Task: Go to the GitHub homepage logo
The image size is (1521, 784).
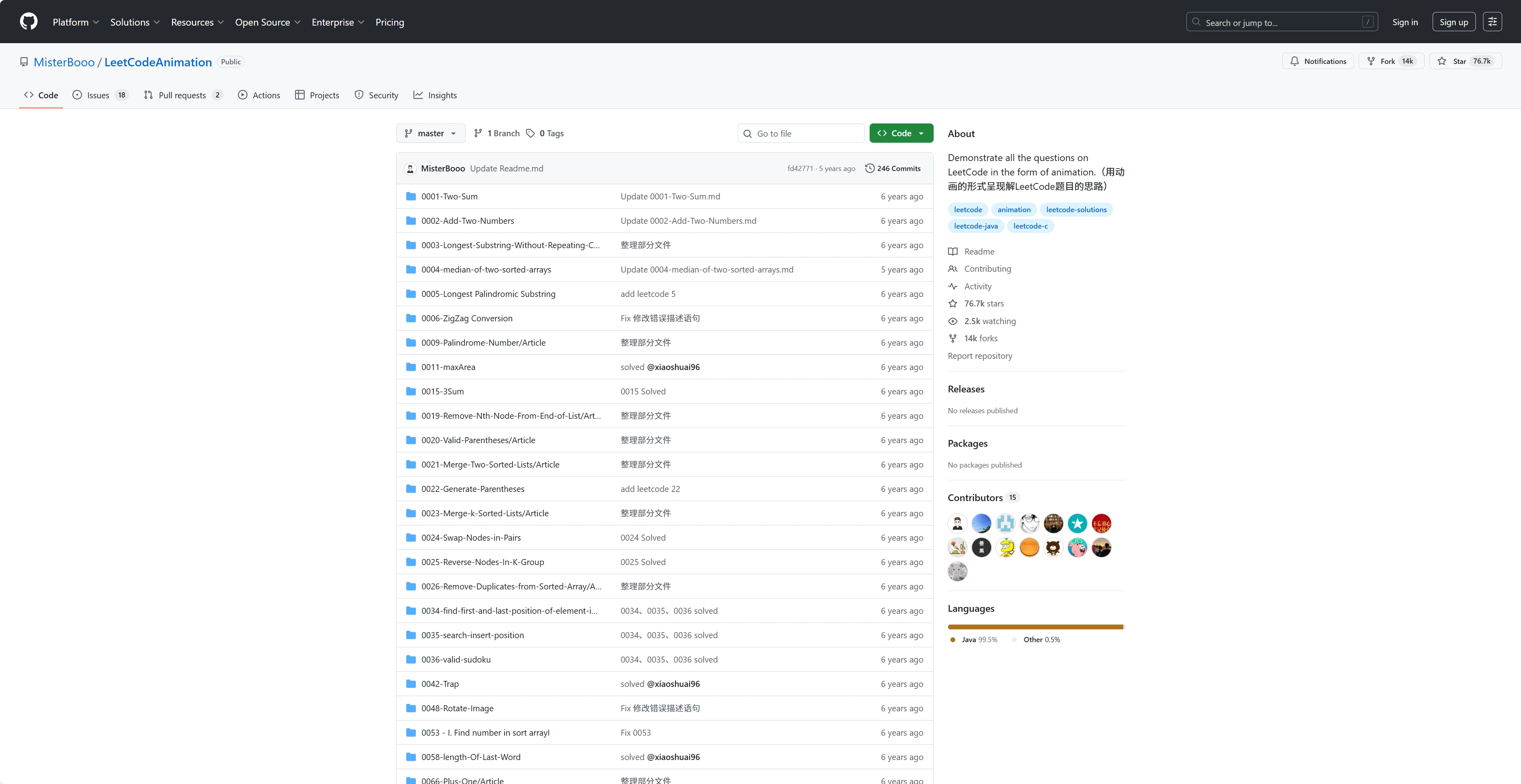Action: coord(28,22)
